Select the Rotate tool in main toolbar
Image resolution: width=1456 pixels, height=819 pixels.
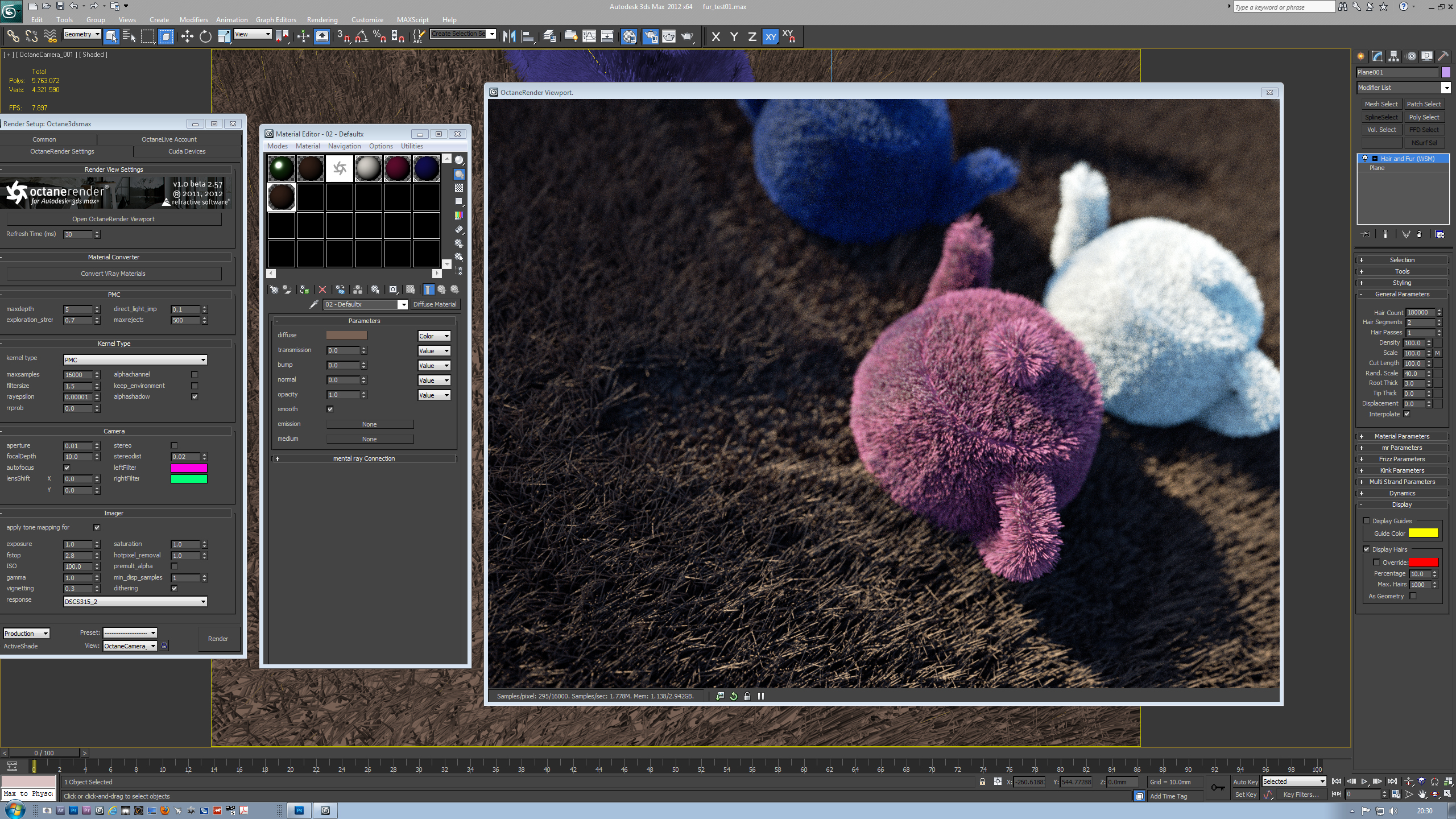click(x=205, y=37)
